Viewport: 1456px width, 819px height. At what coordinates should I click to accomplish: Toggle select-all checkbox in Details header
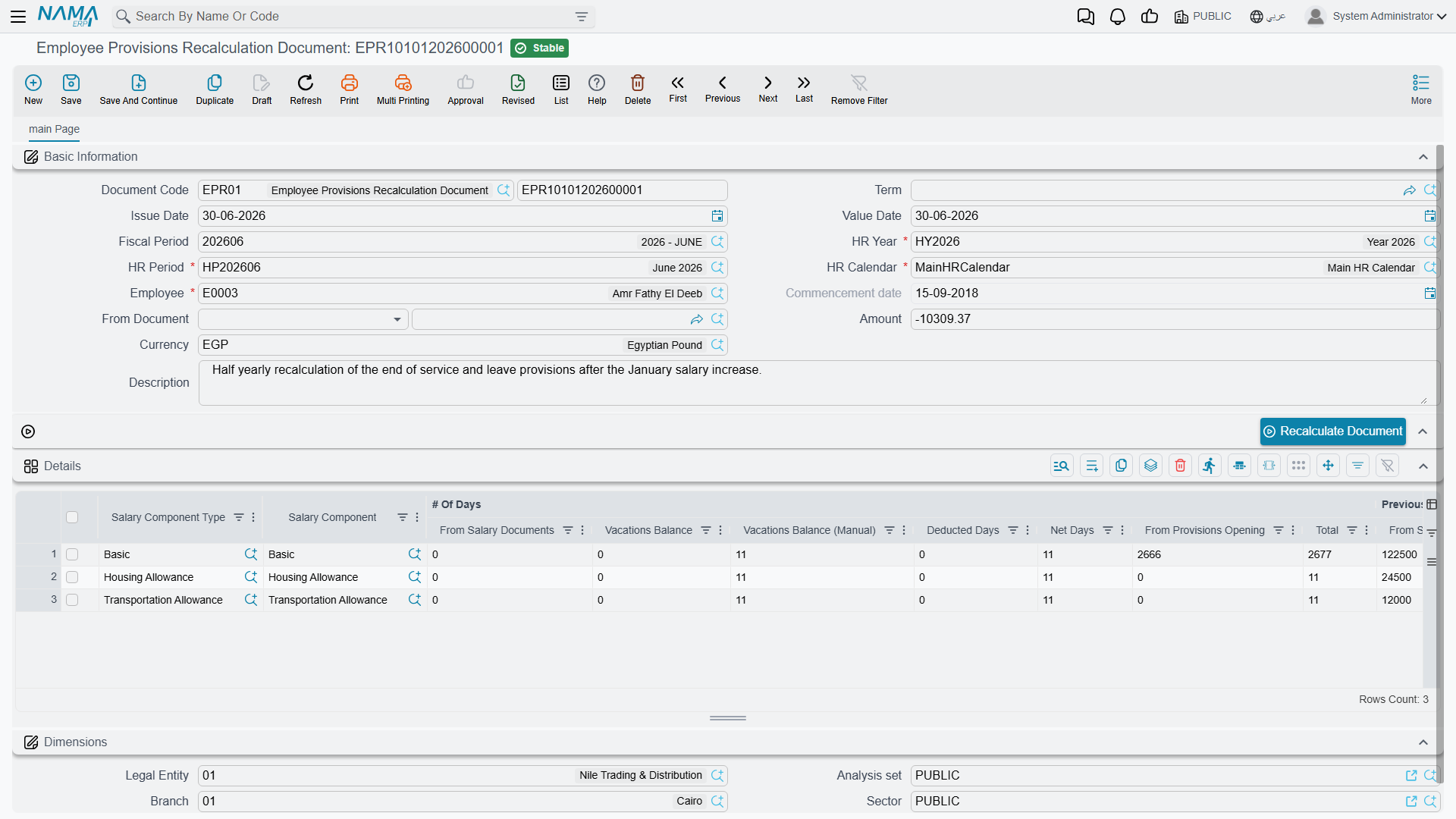click(72, 517)
